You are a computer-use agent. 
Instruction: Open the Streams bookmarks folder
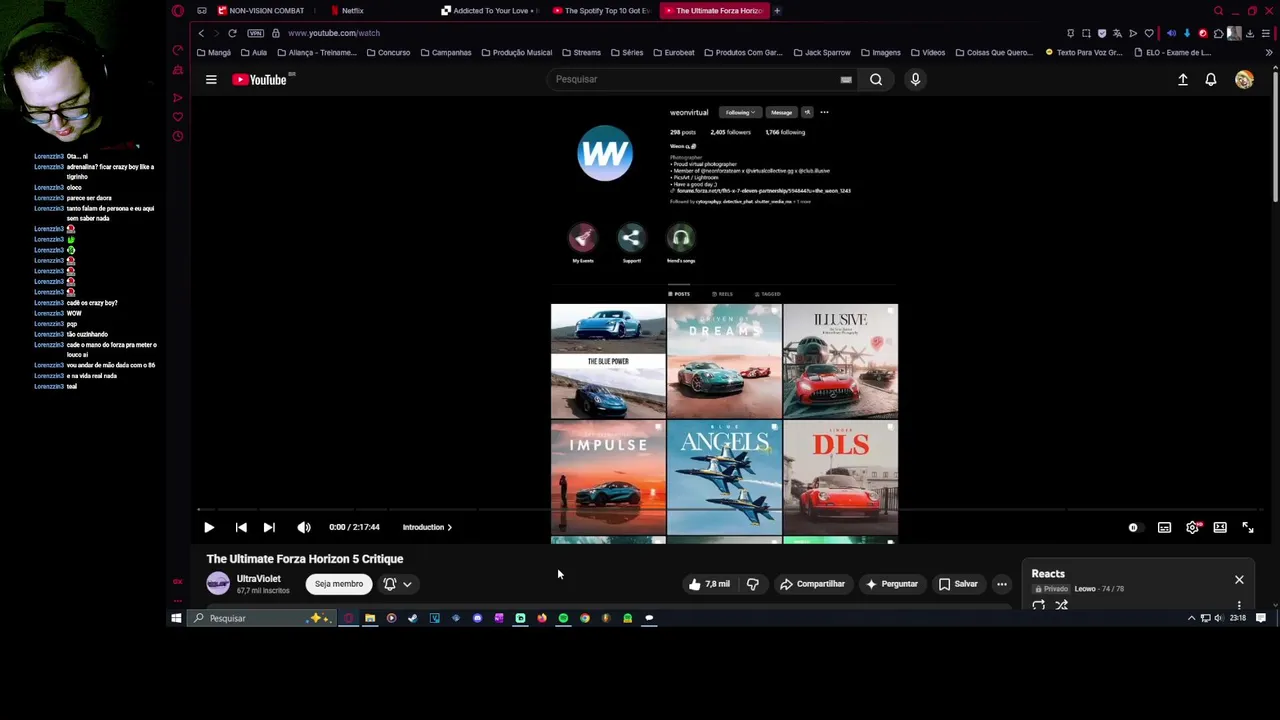click(x=582, y=52)
